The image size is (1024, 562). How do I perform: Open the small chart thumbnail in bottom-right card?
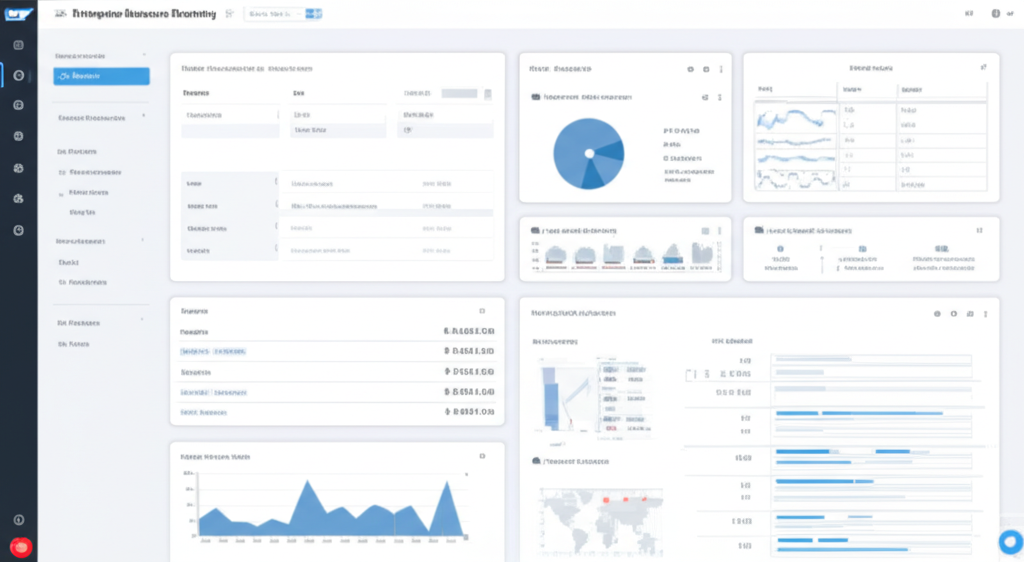pos(593,398)
